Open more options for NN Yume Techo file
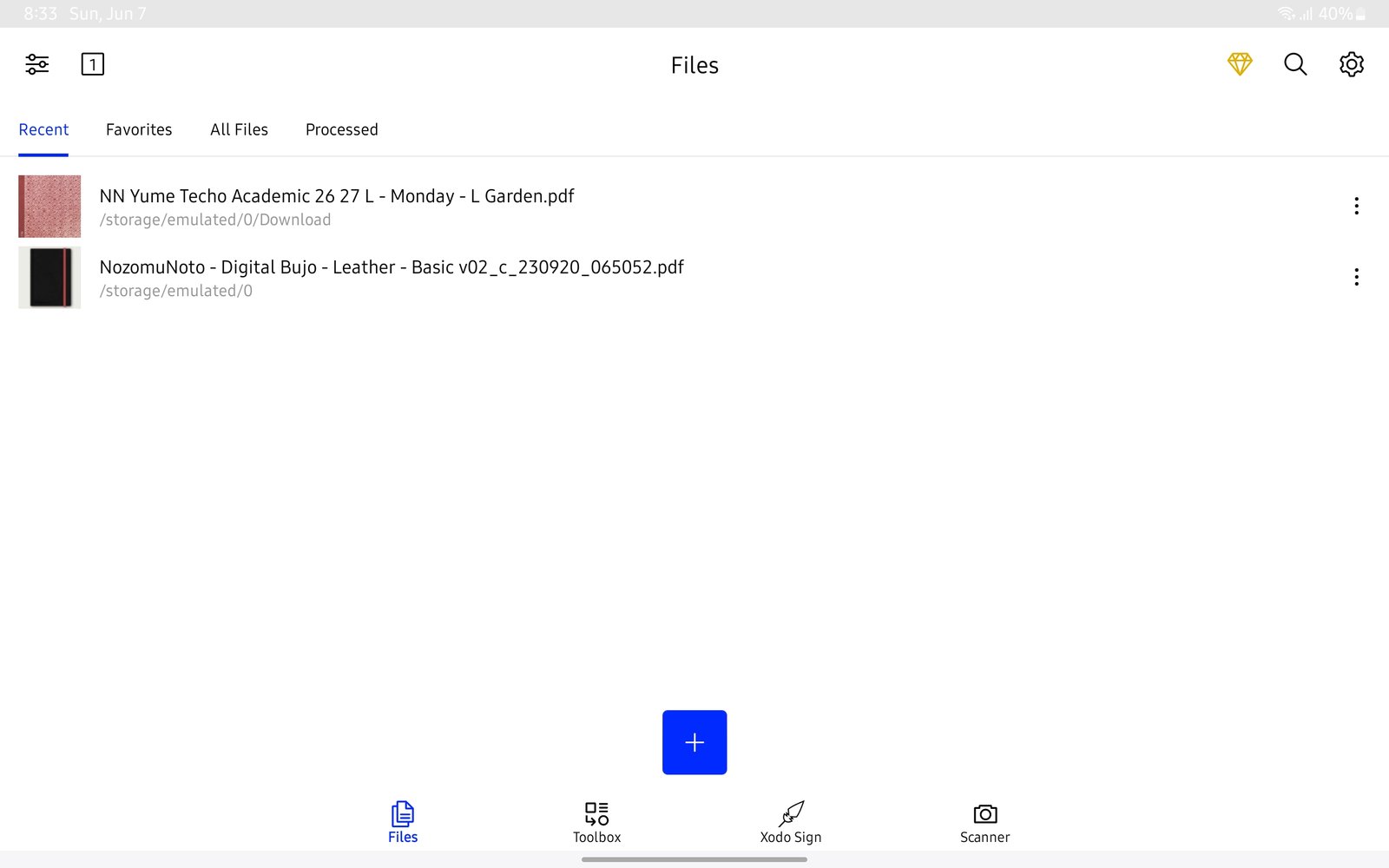The image size is (1389, 868). [1356, 206]
